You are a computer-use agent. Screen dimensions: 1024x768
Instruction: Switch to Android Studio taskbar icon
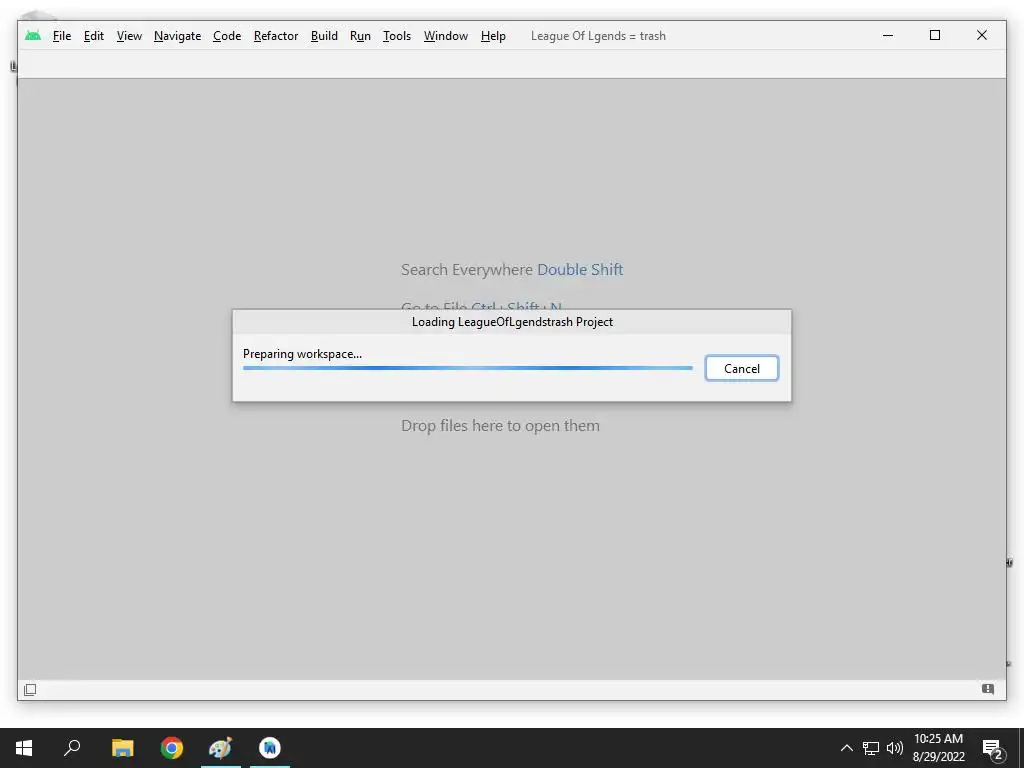click(270, 748)
